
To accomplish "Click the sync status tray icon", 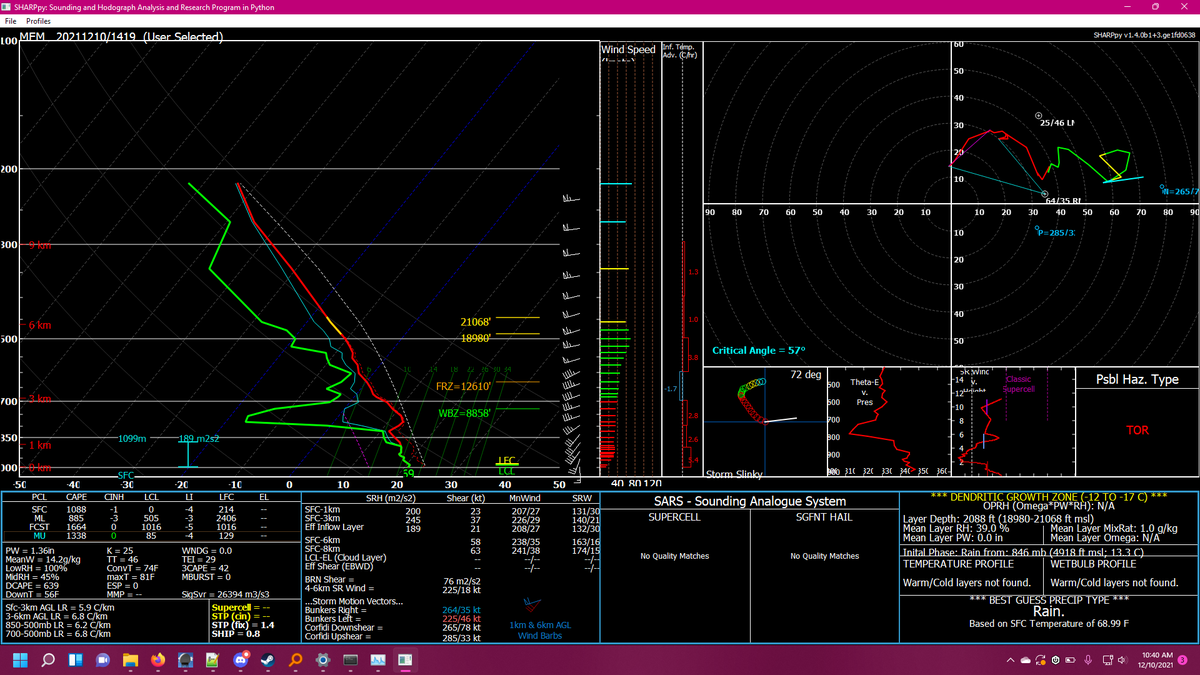I will 1040,660.
